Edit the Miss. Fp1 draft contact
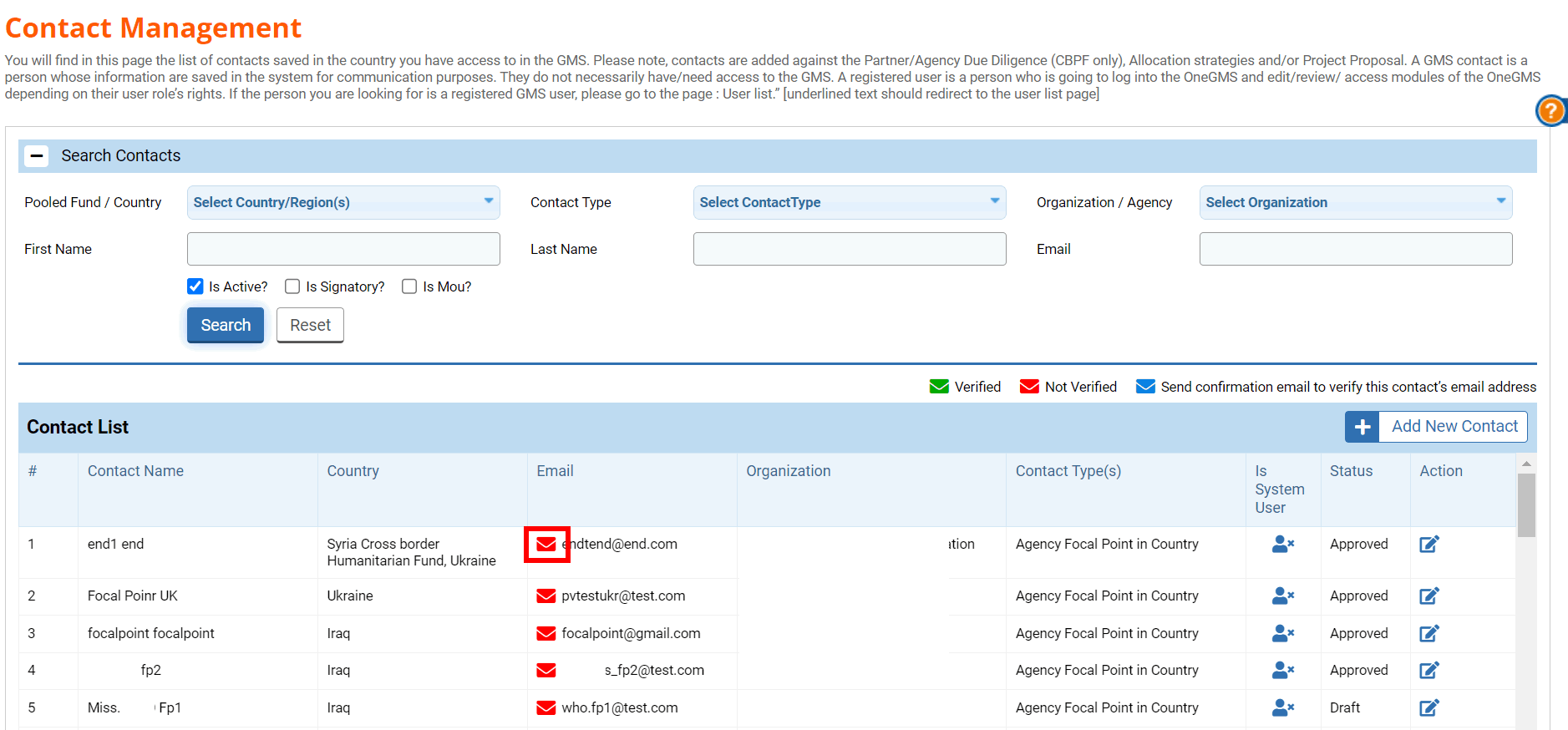The width and height of the screenshot is (1568, 730). [x=1429, y=707]
